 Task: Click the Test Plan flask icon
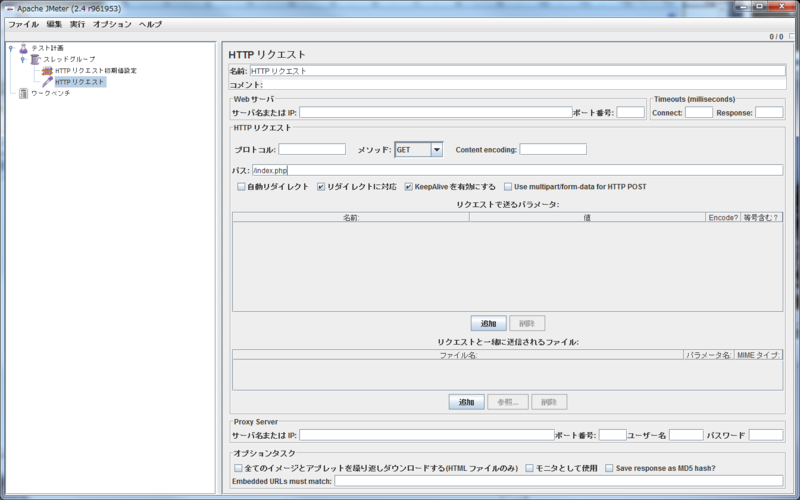pos(23,48)
